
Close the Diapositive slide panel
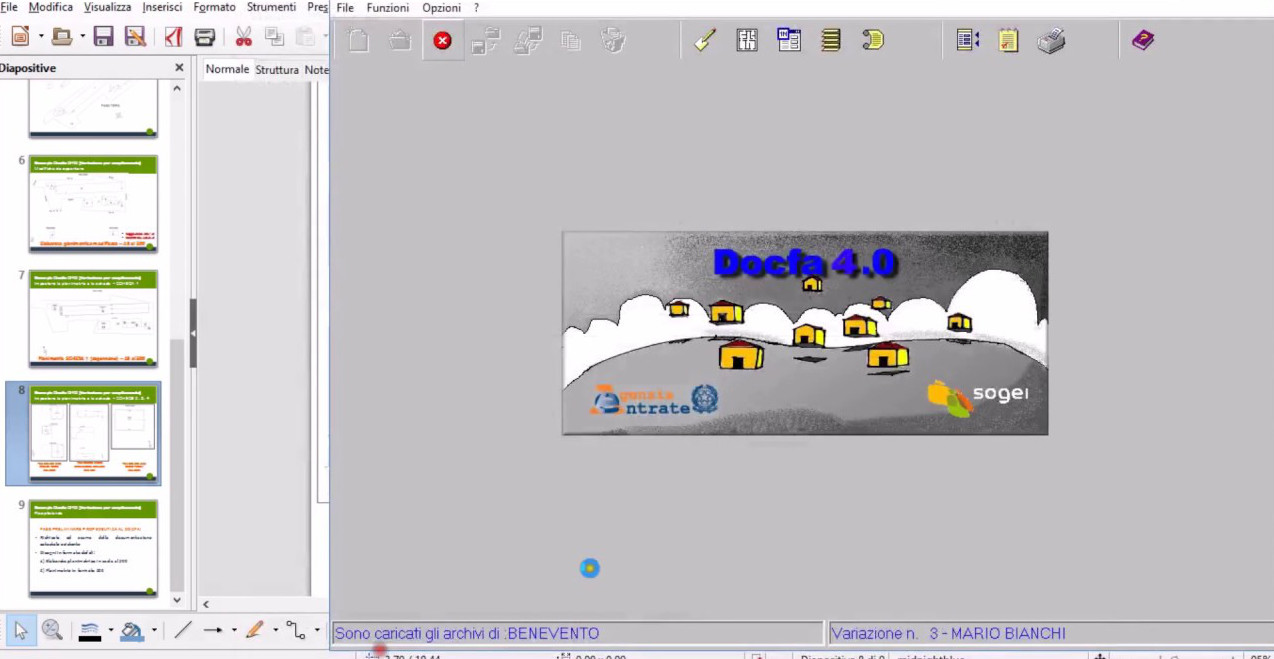[x=180, y=68]
